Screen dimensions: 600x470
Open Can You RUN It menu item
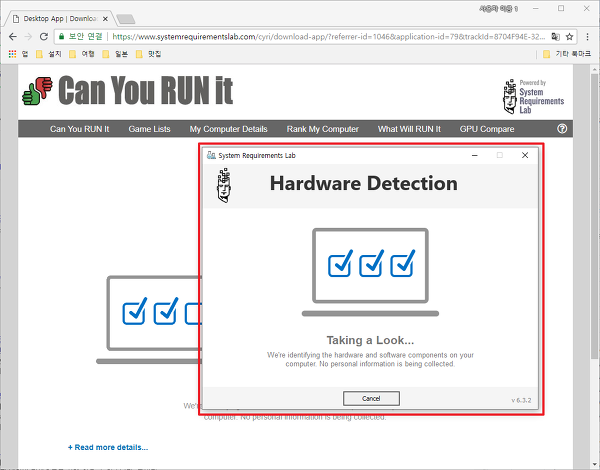[80, 129]
